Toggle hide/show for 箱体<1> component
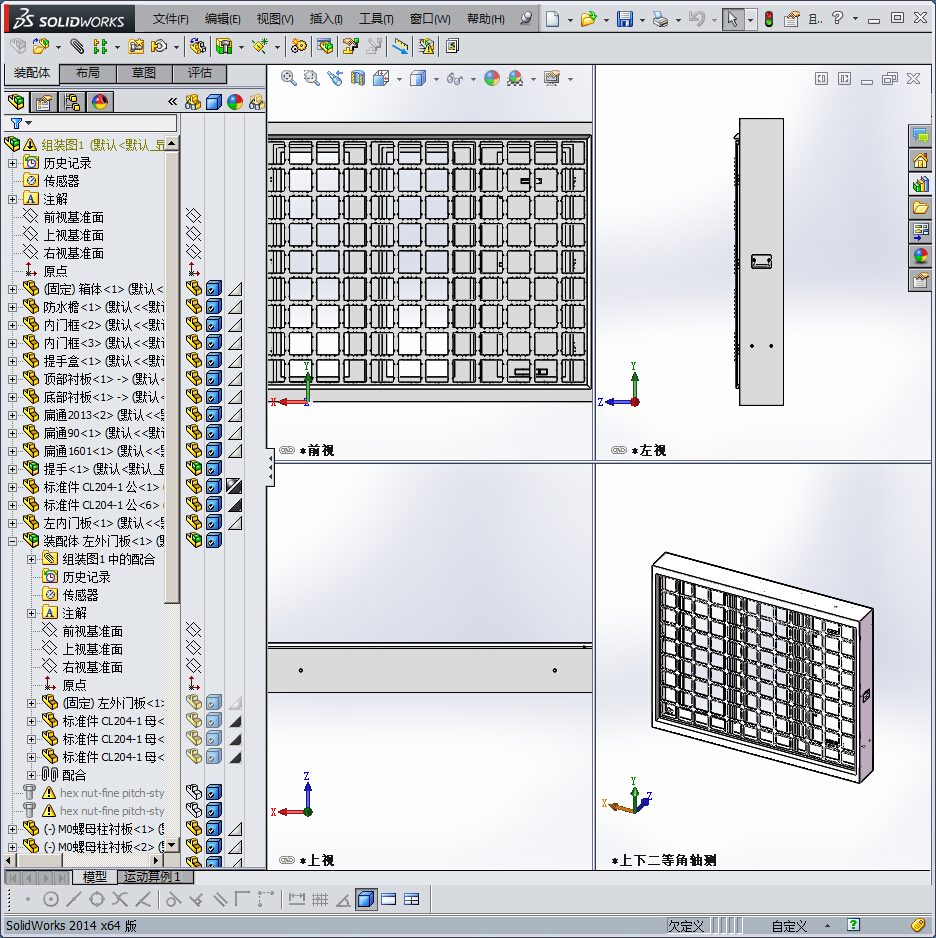Image resolution: width=936 pixels, height=938 pixels. (193, 289)
